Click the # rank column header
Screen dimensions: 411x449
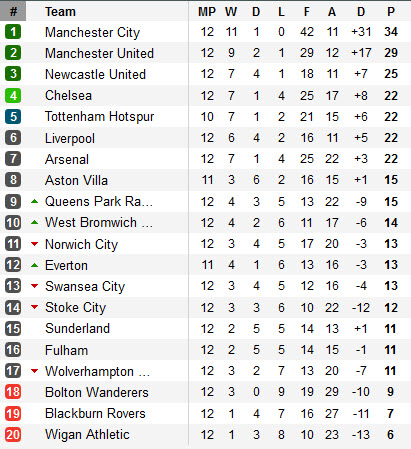13,11
